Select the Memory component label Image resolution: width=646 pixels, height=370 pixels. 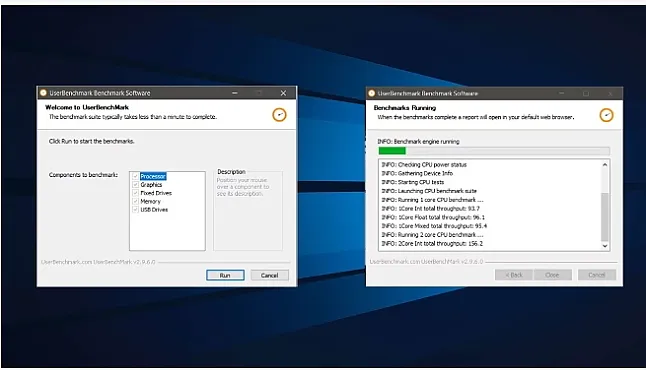150,201
